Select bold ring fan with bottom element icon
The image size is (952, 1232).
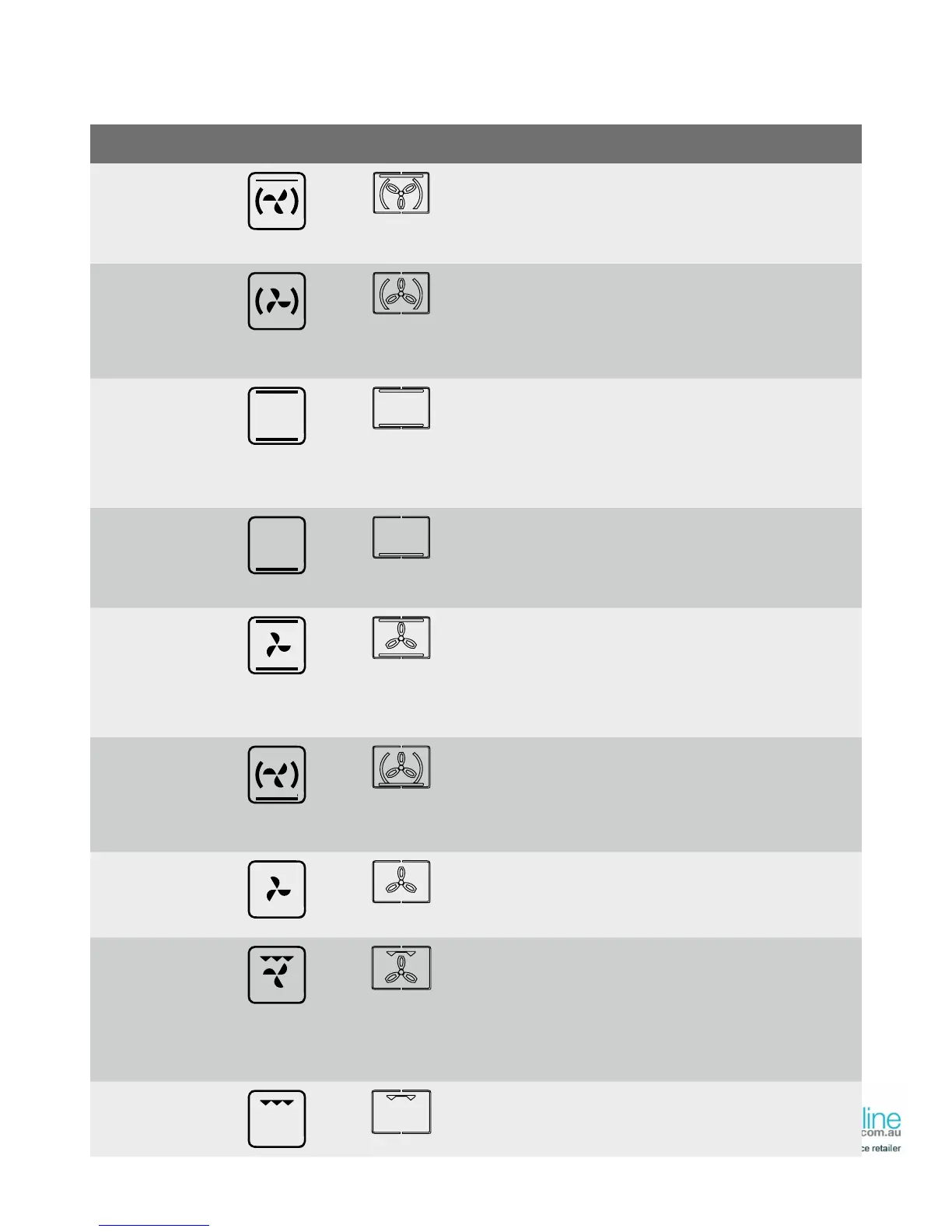(x=276, y=775)
